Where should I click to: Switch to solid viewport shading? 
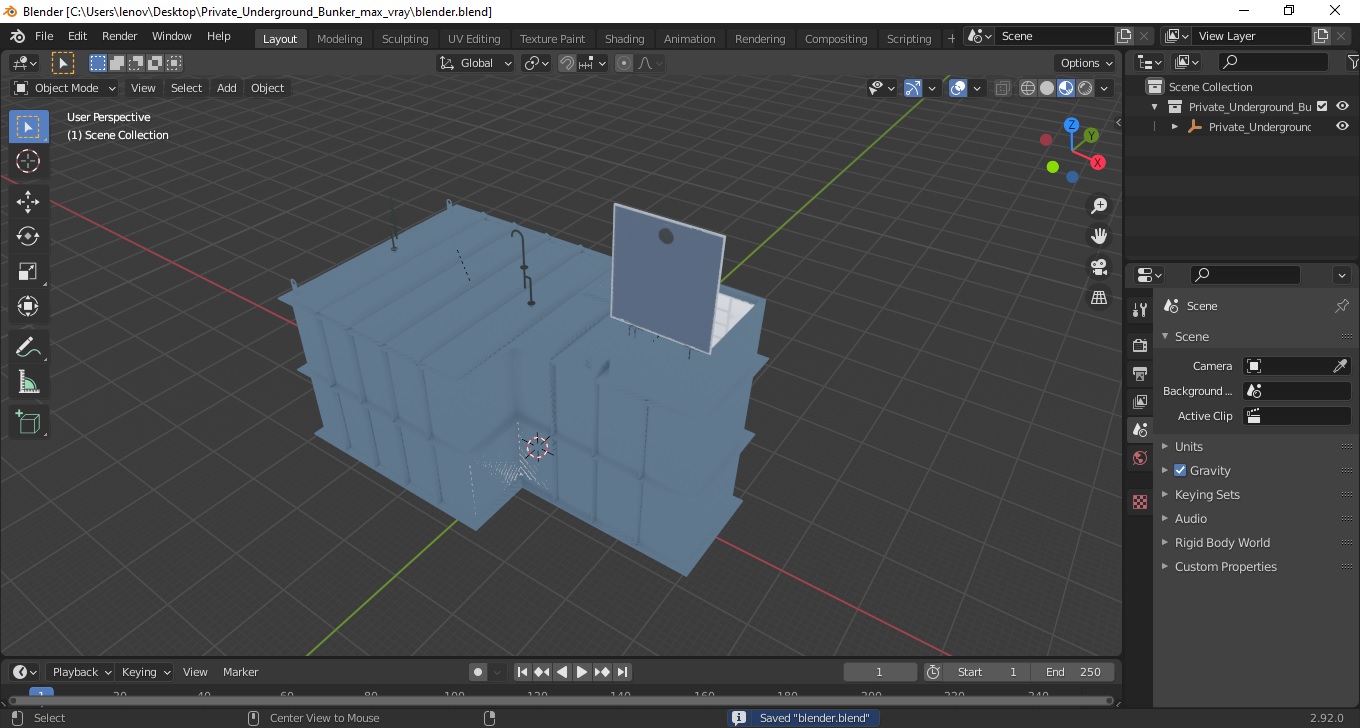coord(1047,88)
